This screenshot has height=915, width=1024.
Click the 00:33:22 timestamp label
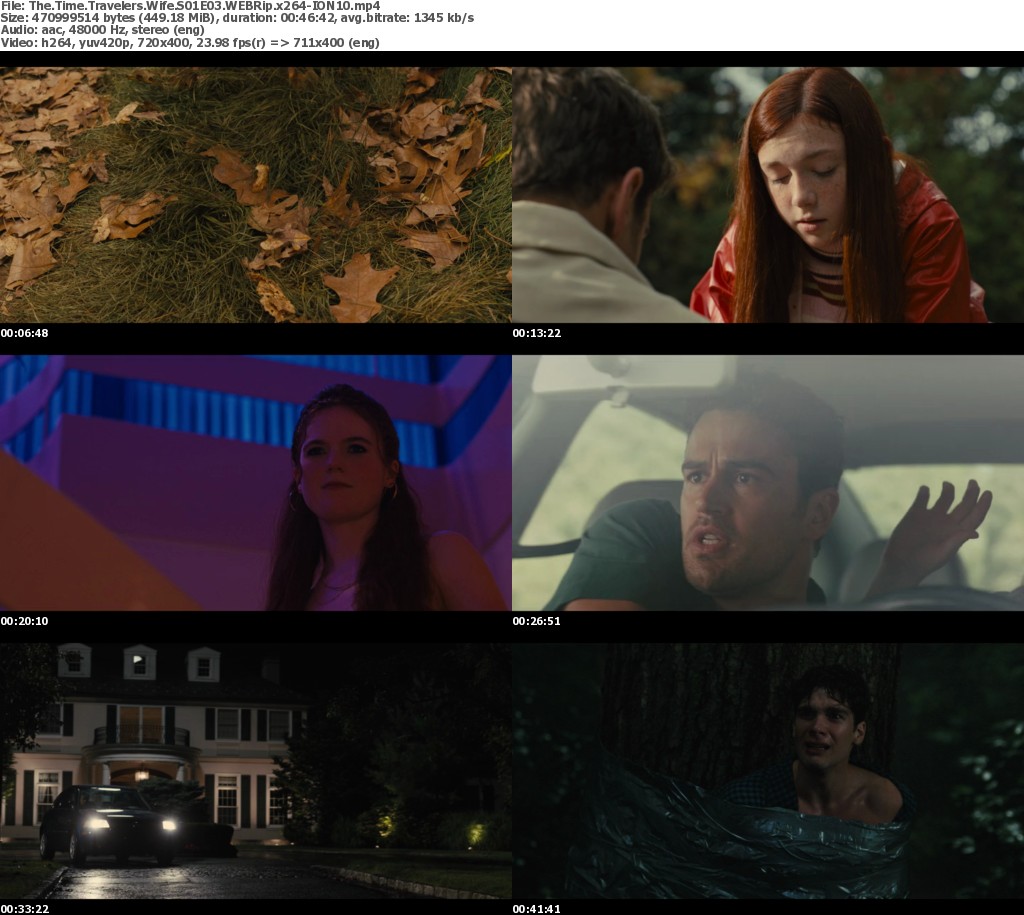coord(24,909)
